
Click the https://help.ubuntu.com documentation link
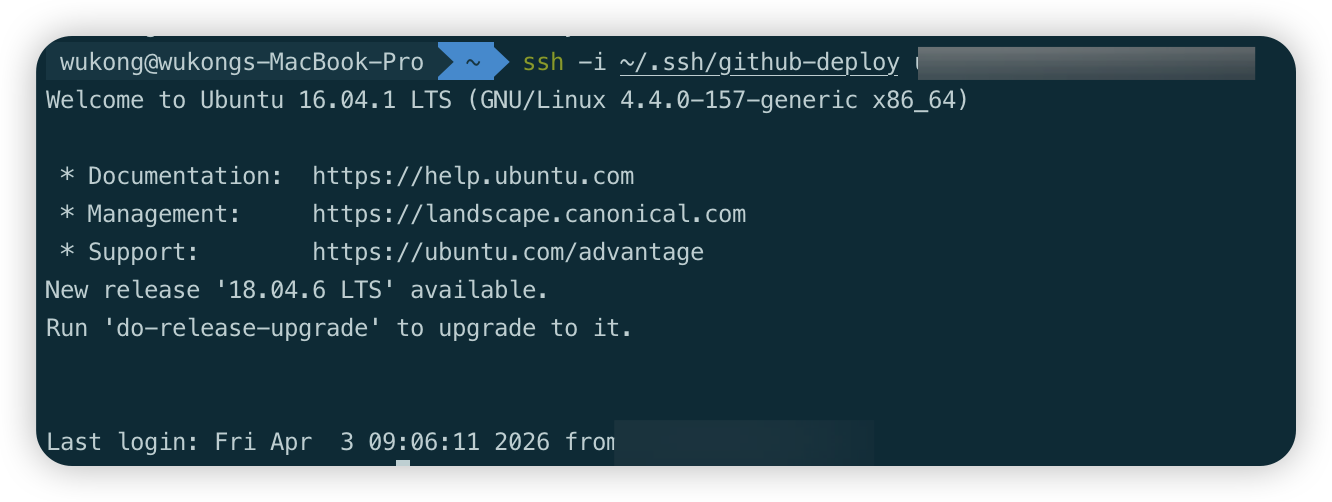coord(473,176)
